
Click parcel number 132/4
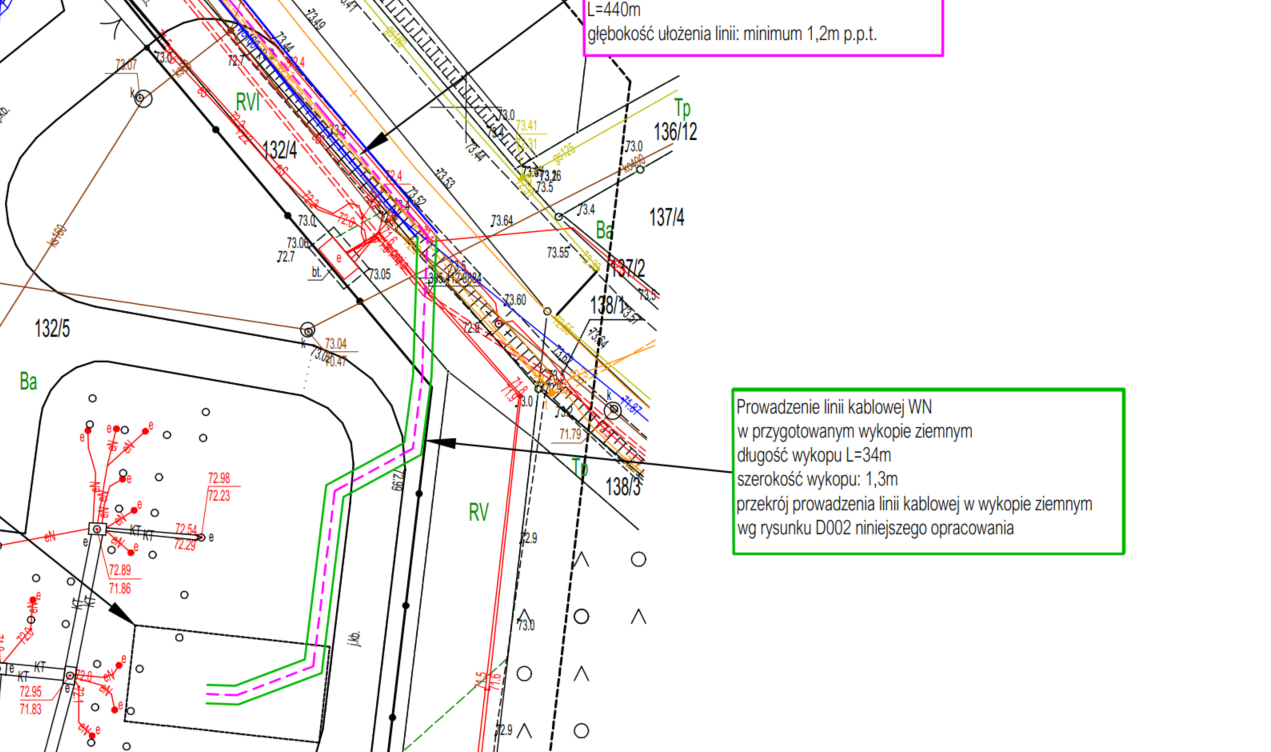pos(280,150)
